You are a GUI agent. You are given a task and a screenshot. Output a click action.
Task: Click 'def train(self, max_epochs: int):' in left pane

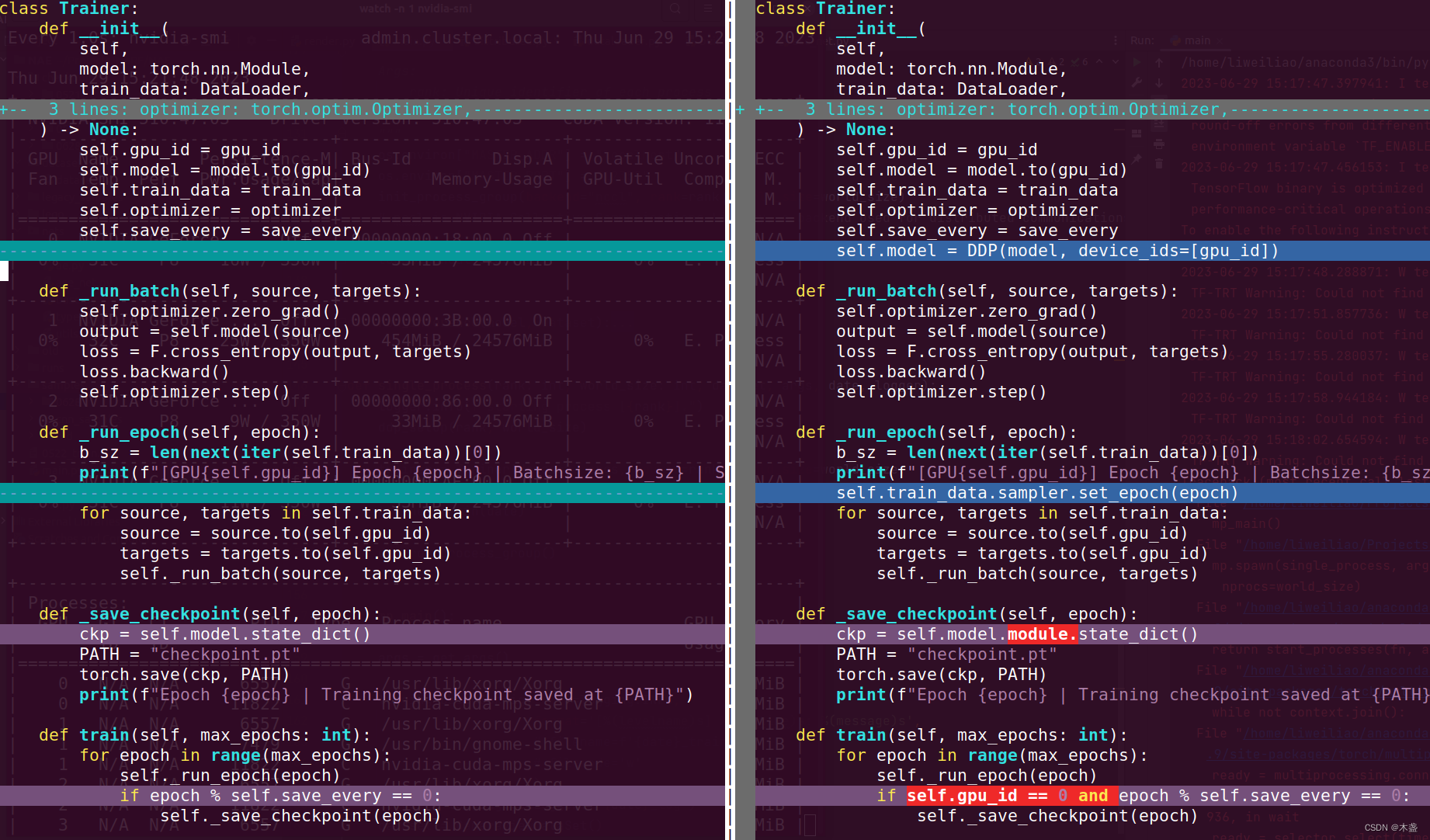tap(205, 735)
